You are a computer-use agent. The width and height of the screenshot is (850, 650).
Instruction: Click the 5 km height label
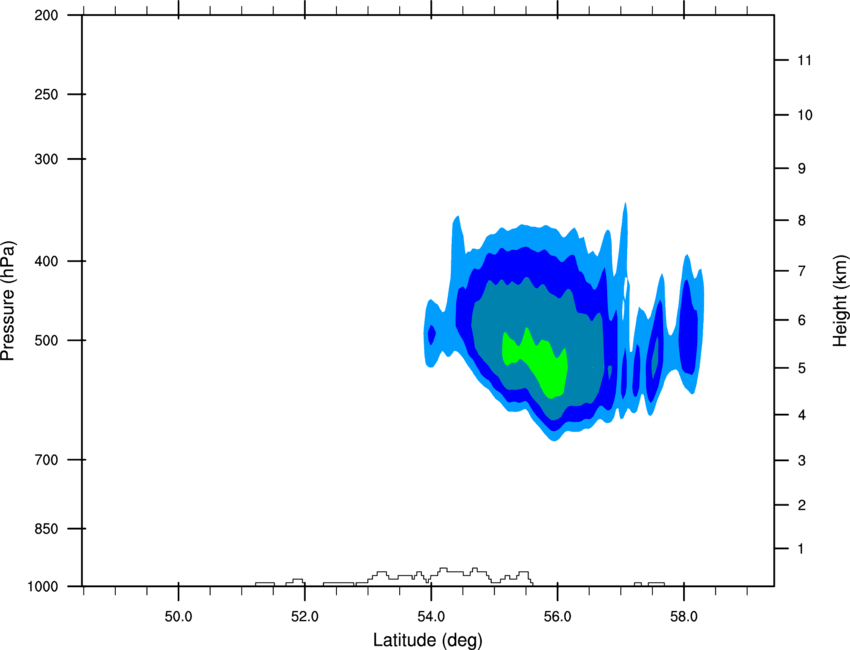802,368
